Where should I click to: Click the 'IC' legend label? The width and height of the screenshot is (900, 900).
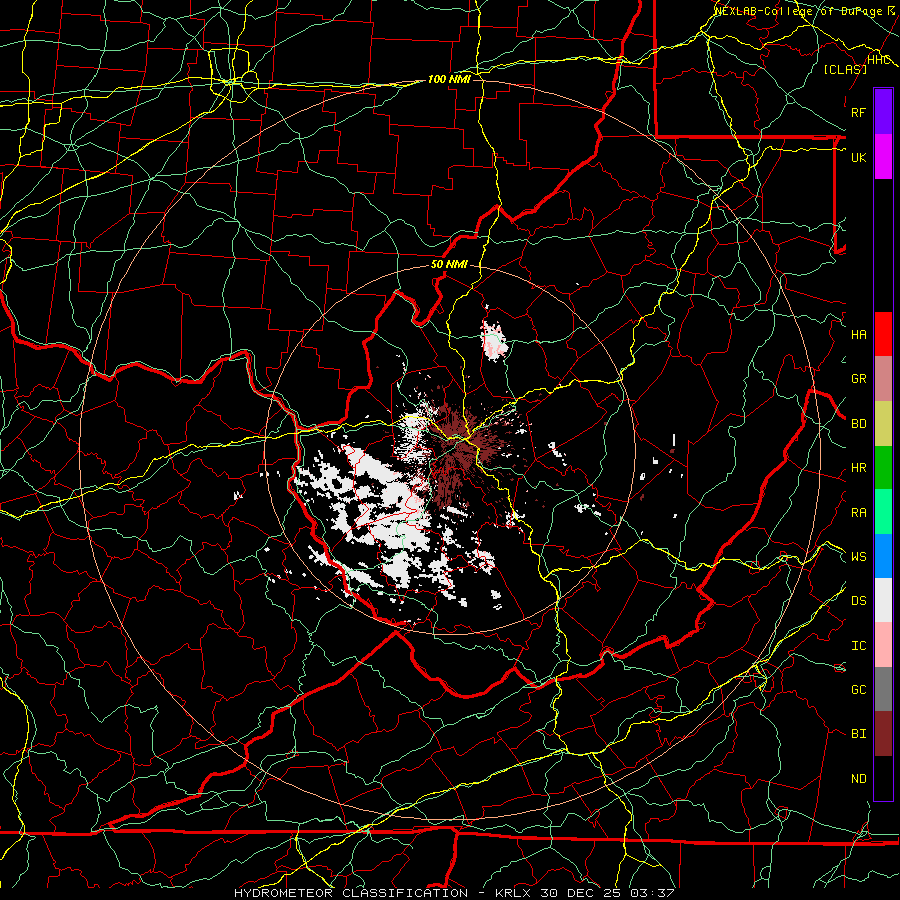[x=859, y=646]
